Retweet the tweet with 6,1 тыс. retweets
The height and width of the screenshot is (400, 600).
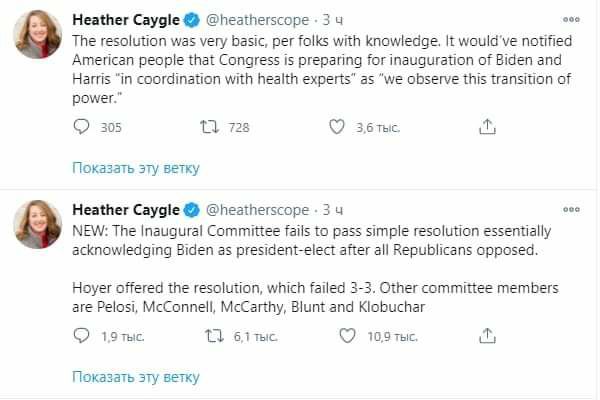coord(211,336)
